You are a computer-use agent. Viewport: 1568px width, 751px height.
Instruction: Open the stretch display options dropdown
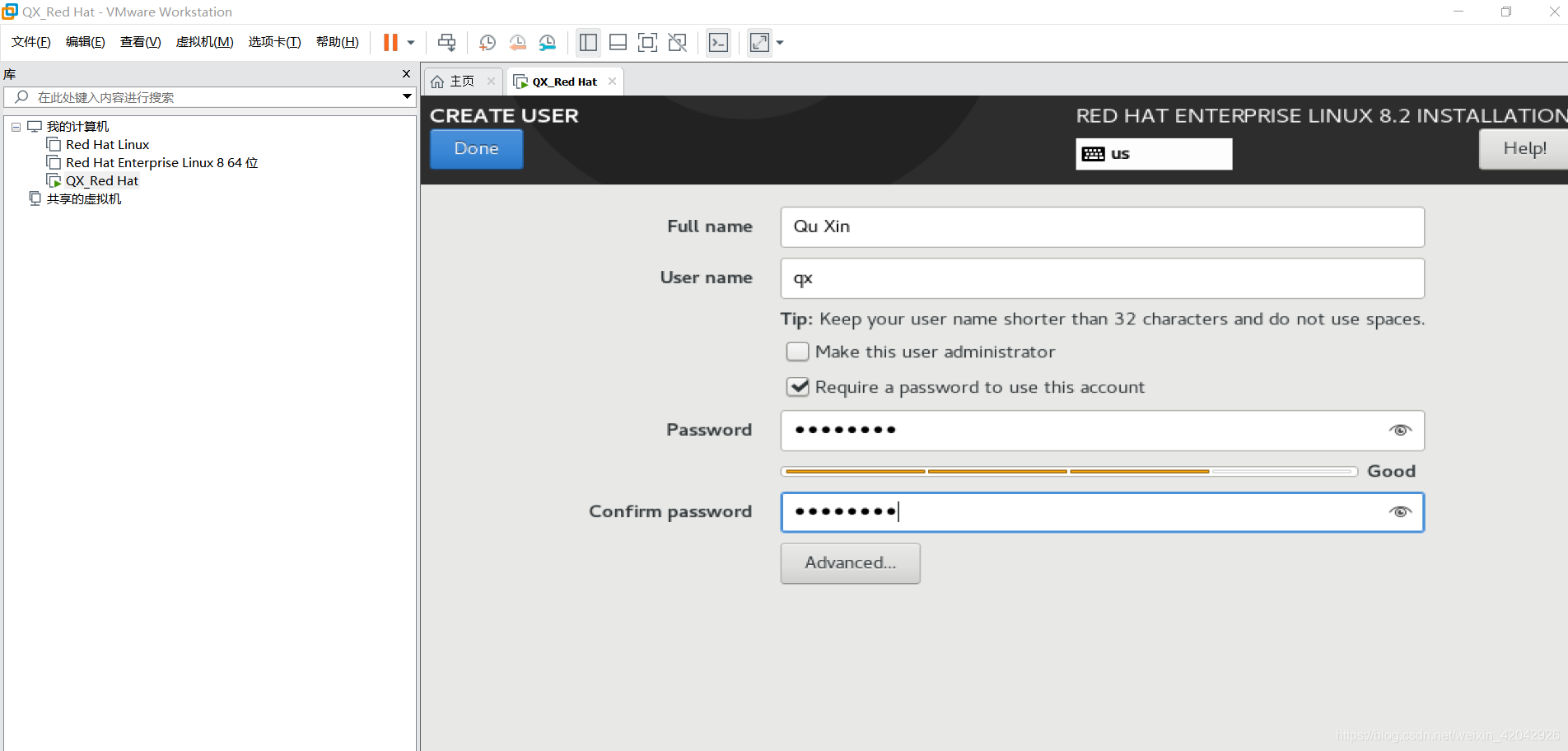tap(780, 43)
